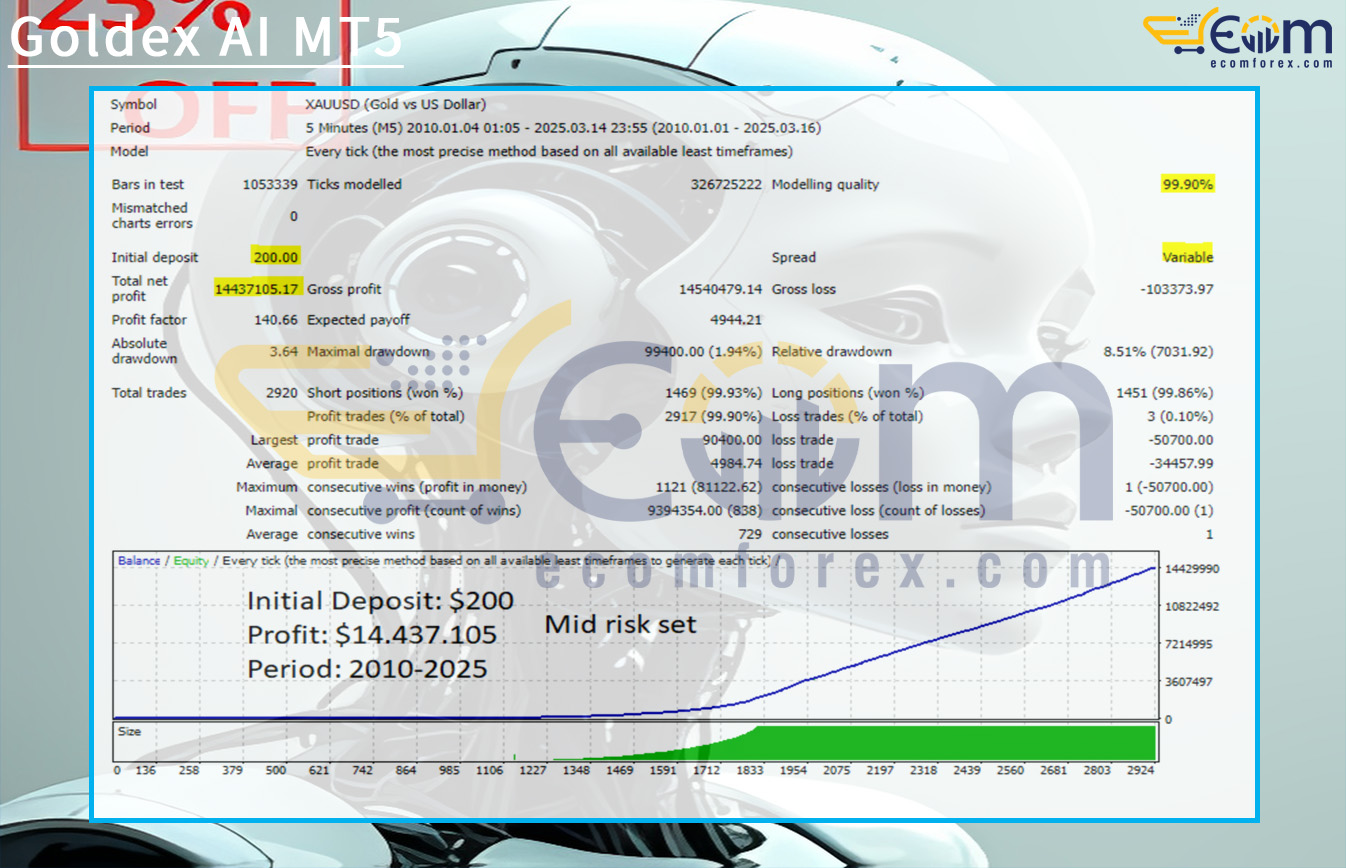Click the "Total trades" label

tap(149, 393)
